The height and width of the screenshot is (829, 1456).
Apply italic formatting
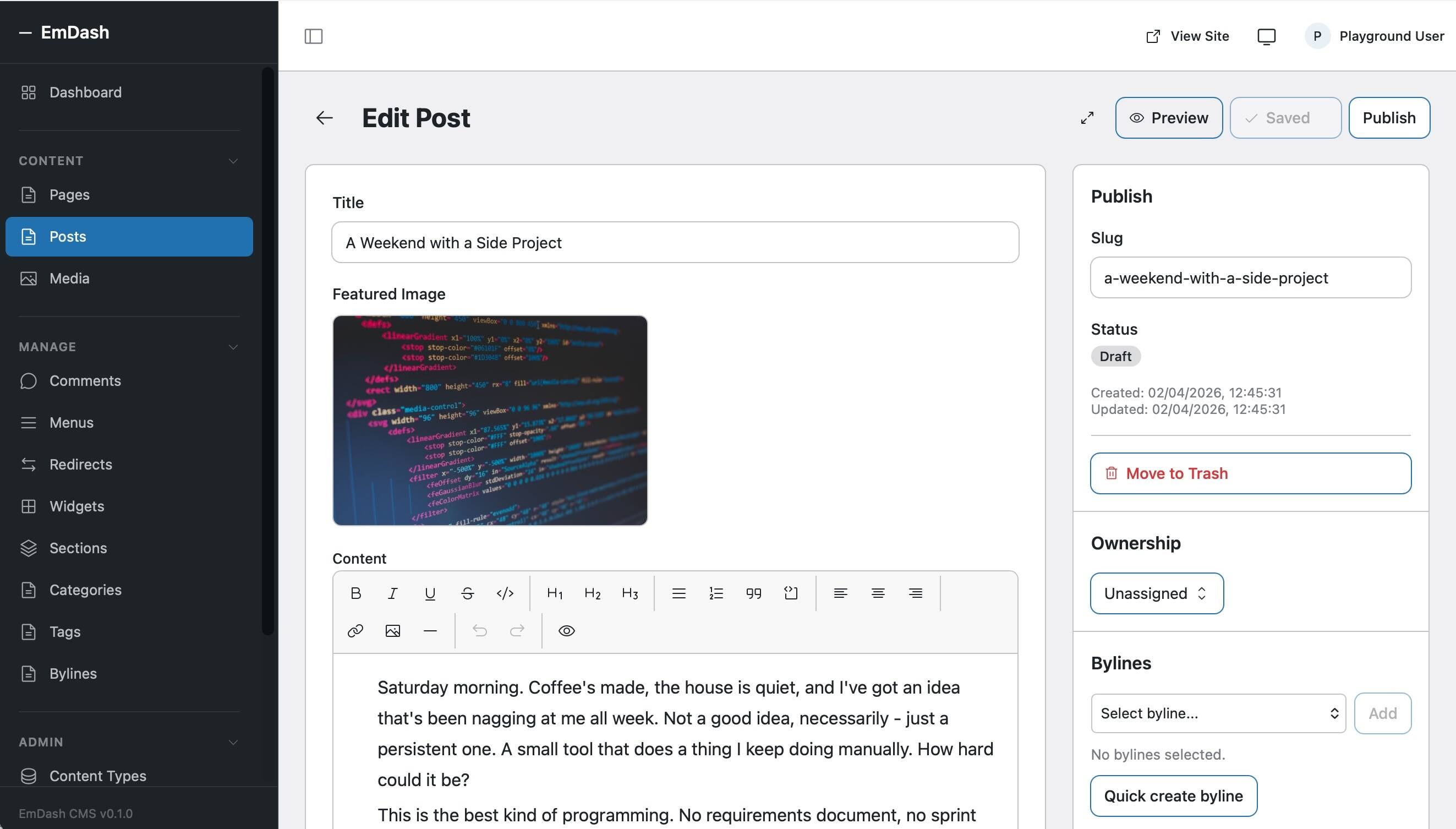[x=392, y=593]
